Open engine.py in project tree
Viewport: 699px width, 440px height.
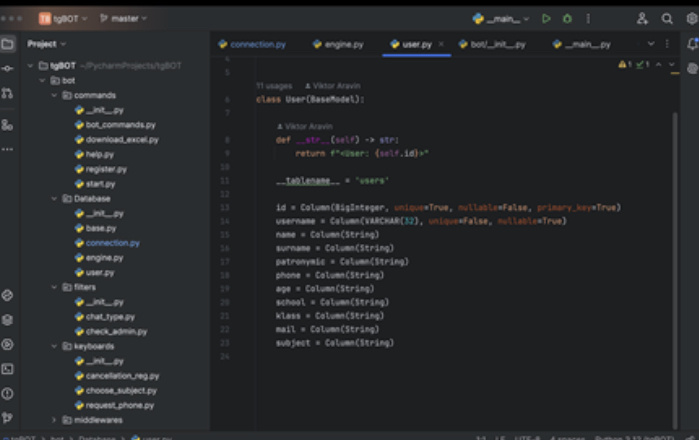pyautogui.click(x=99, y=258)
